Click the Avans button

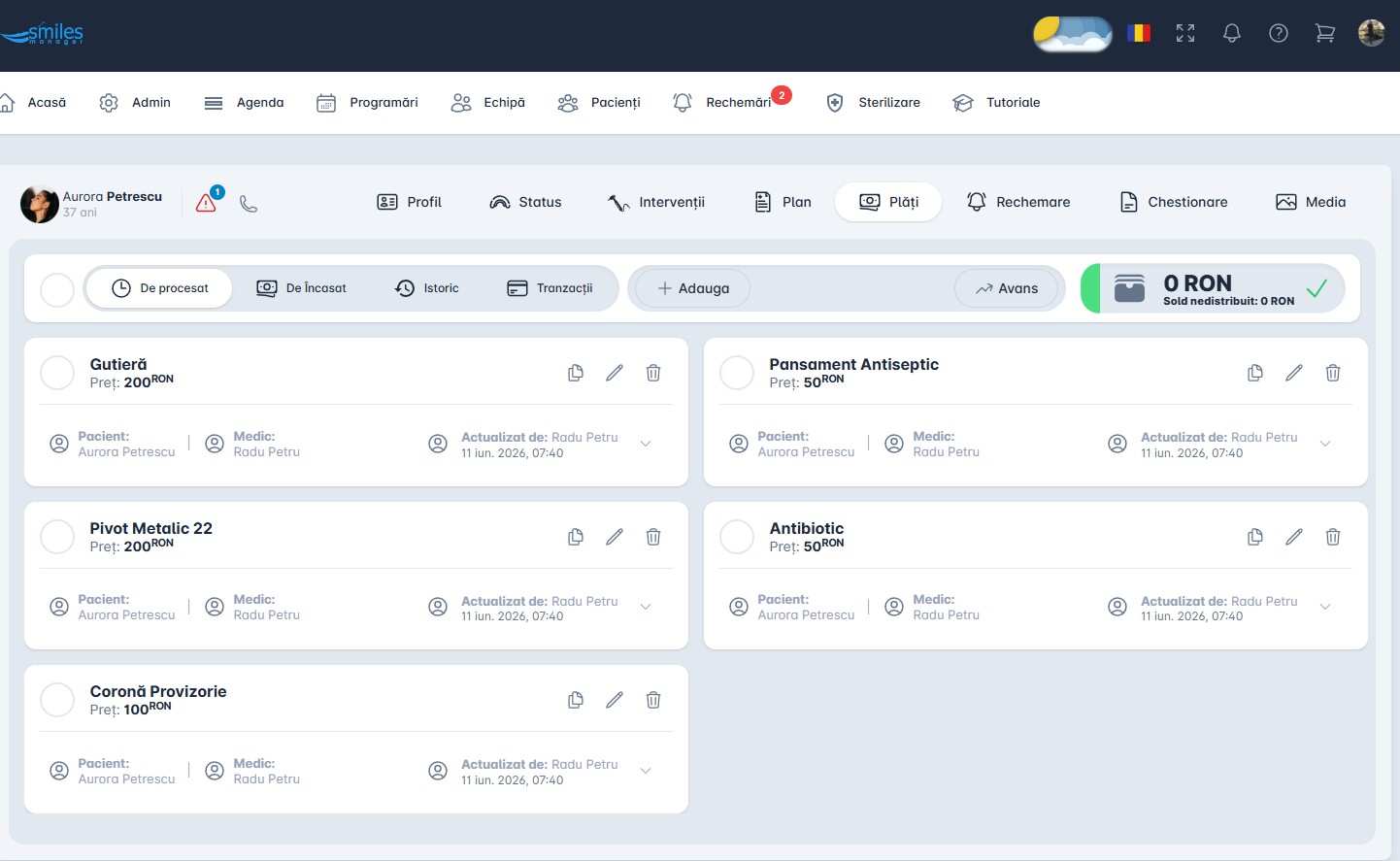pyautogui.click(x=1007, y=288)
